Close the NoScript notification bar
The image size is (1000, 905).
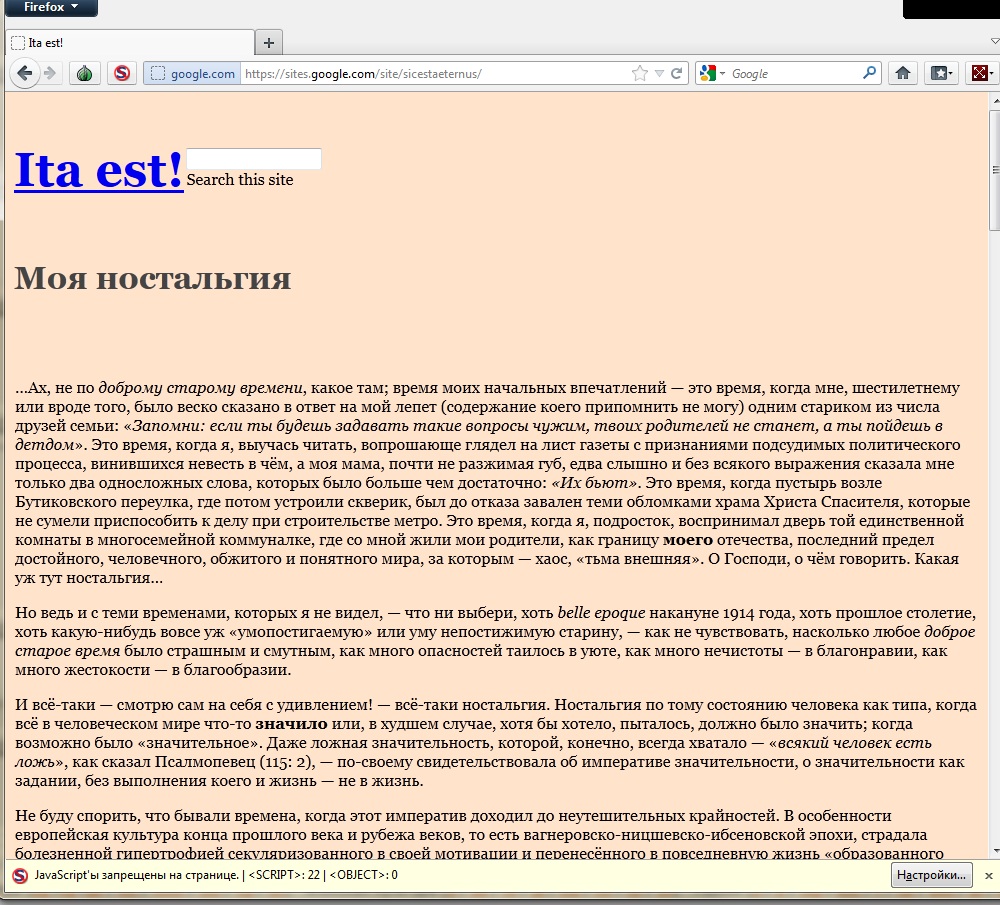(x=988, y=875)
